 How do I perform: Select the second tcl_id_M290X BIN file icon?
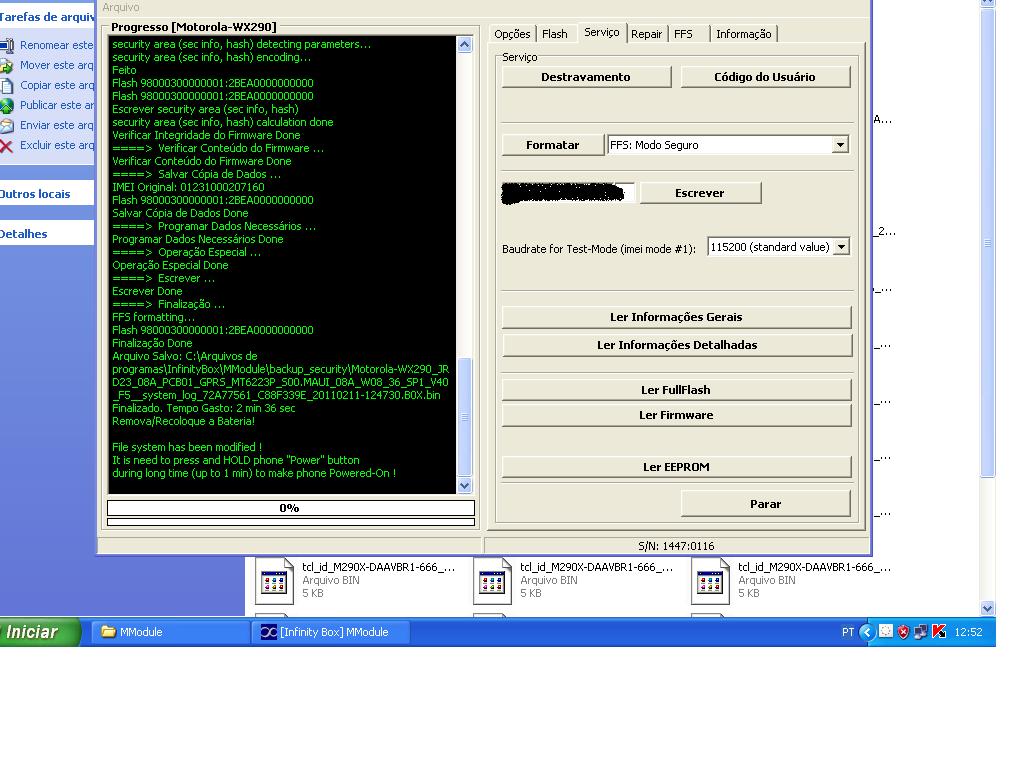(x=492, y=581)
